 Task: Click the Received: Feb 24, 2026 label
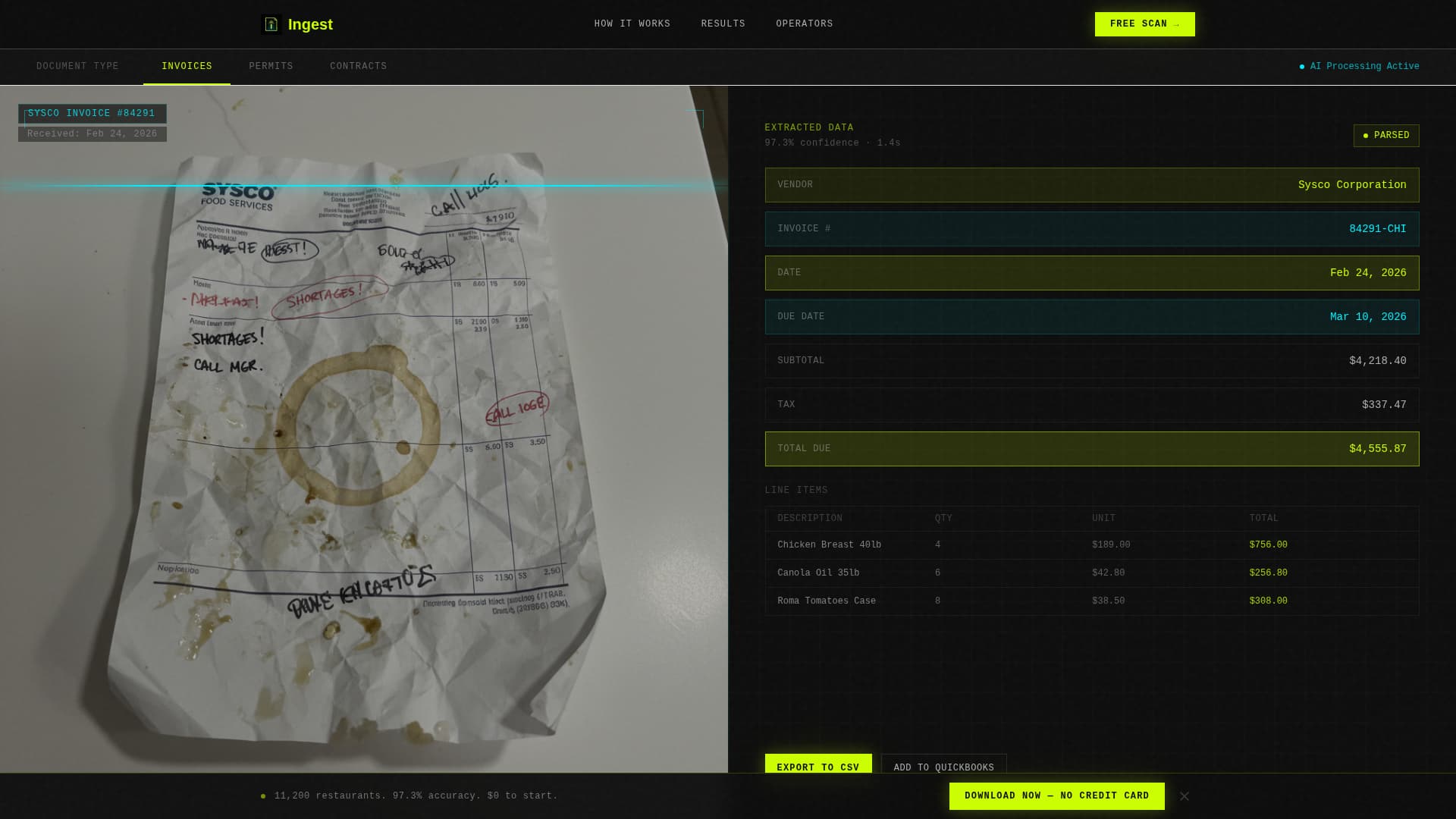[92, 134]
